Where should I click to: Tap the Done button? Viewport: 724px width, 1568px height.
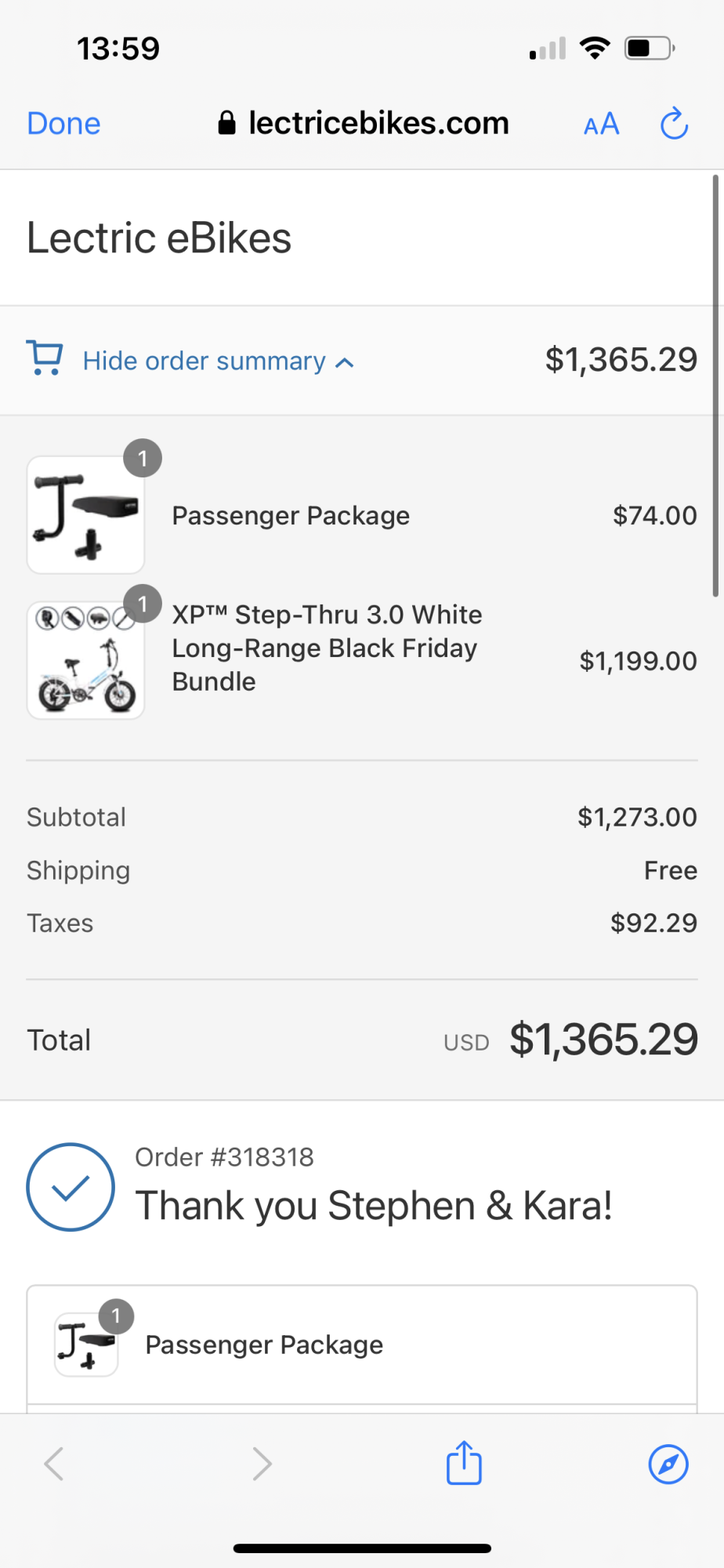[x=63, y=124]
